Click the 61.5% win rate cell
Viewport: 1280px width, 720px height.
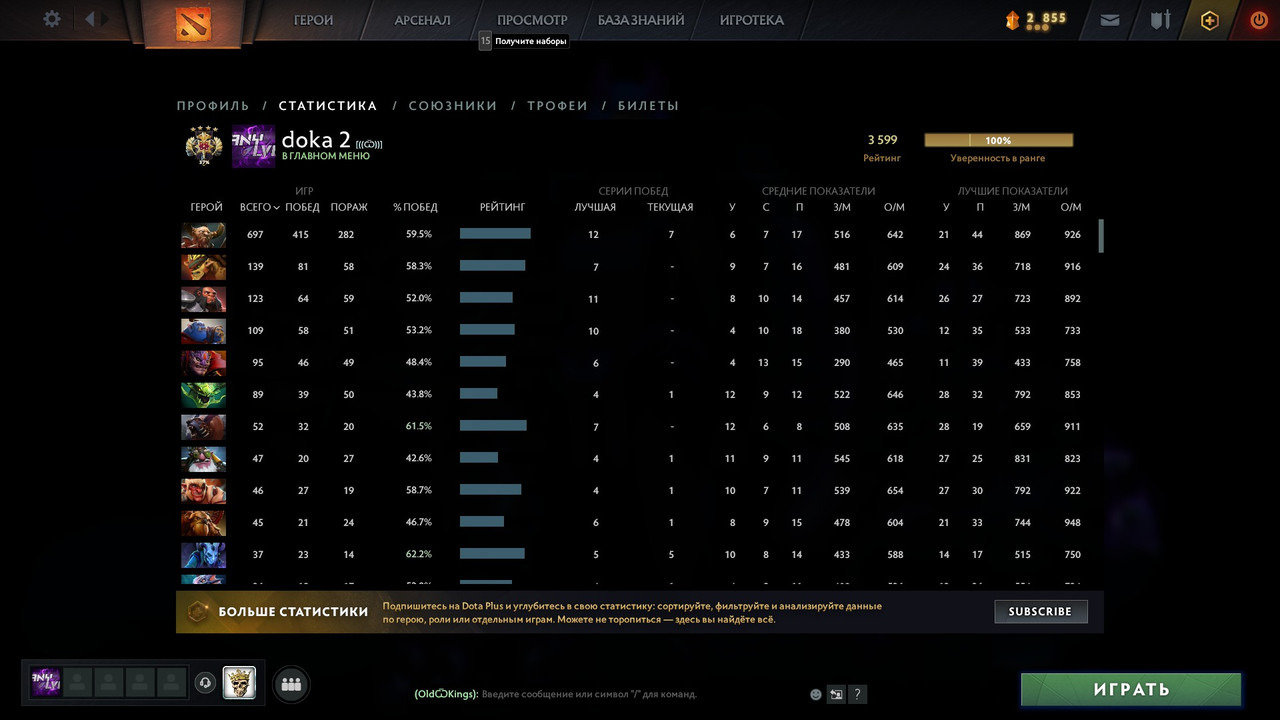[419, 426]
